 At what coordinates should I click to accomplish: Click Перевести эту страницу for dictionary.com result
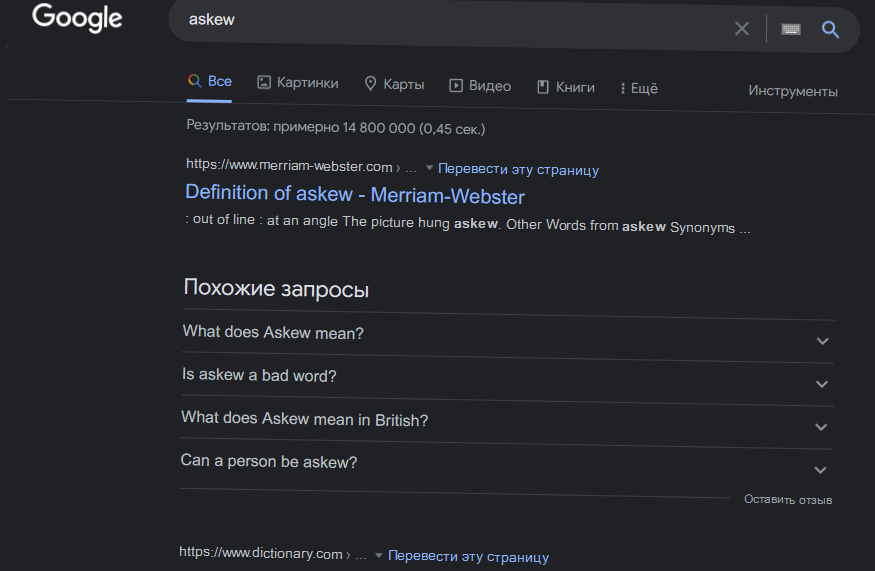[x=468, y=556]
